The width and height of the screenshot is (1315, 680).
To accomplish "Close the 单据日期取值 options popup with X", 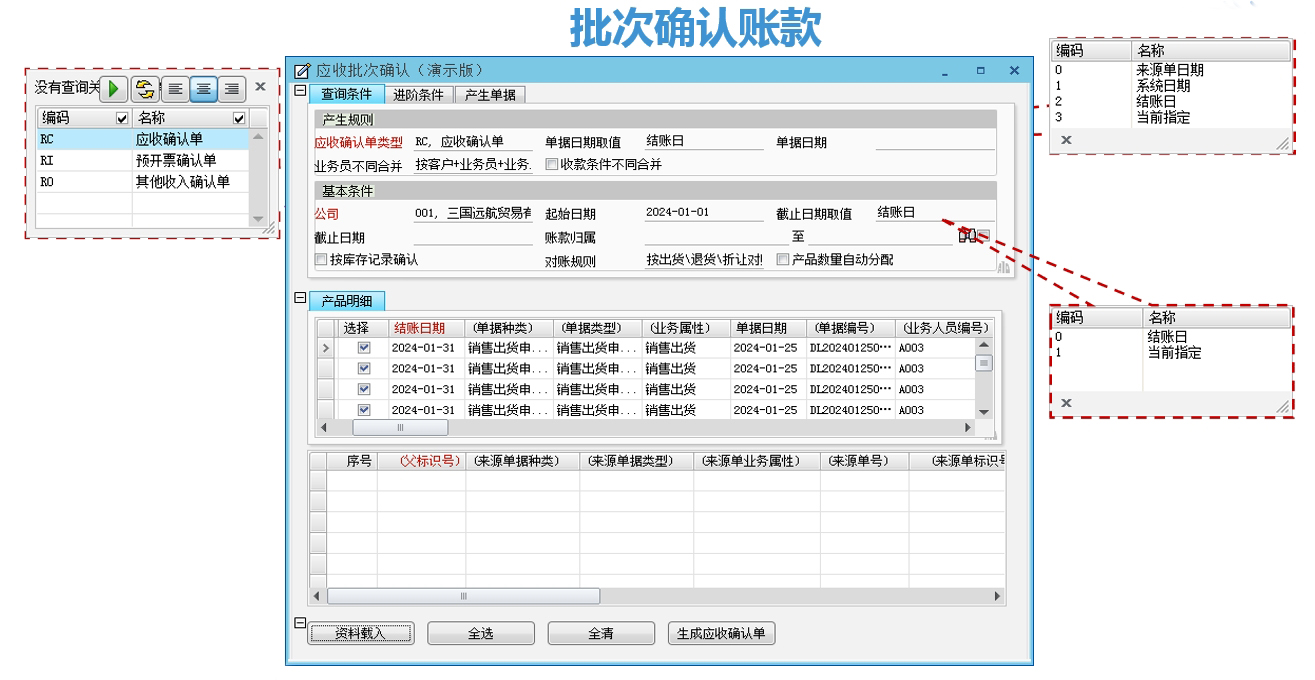I will (1066, 140).
